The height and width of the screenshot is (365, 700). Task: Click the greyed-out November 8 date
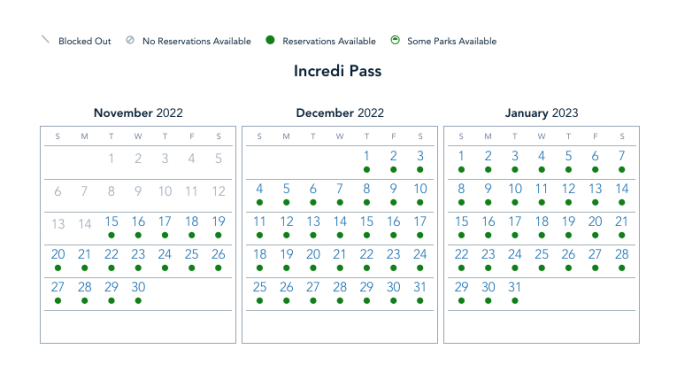point(111,191)
